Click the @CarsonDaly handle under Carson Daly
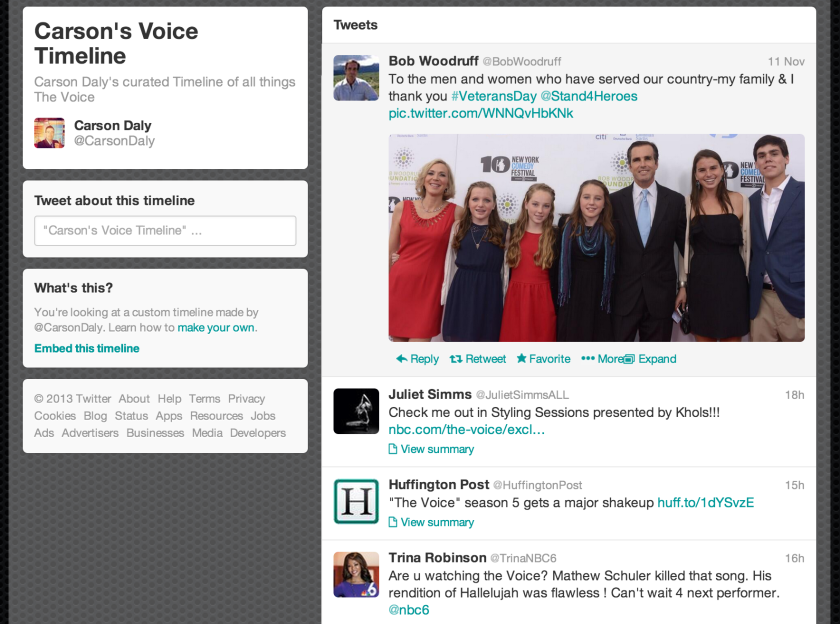This screenshot has height=624, width=840. [x=114, y=141]
